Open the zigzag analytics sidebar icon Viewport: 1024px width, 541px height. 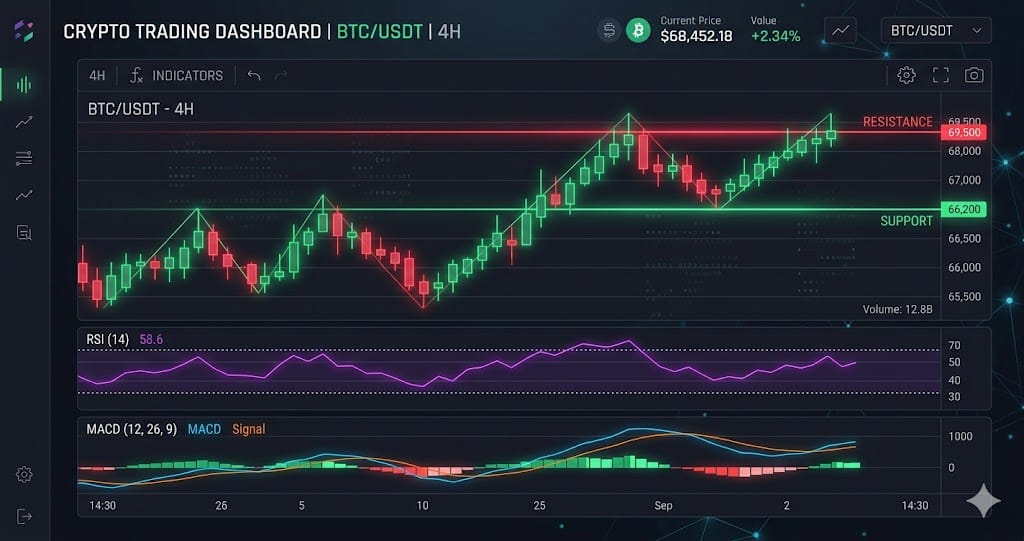[x=24, y=195]
